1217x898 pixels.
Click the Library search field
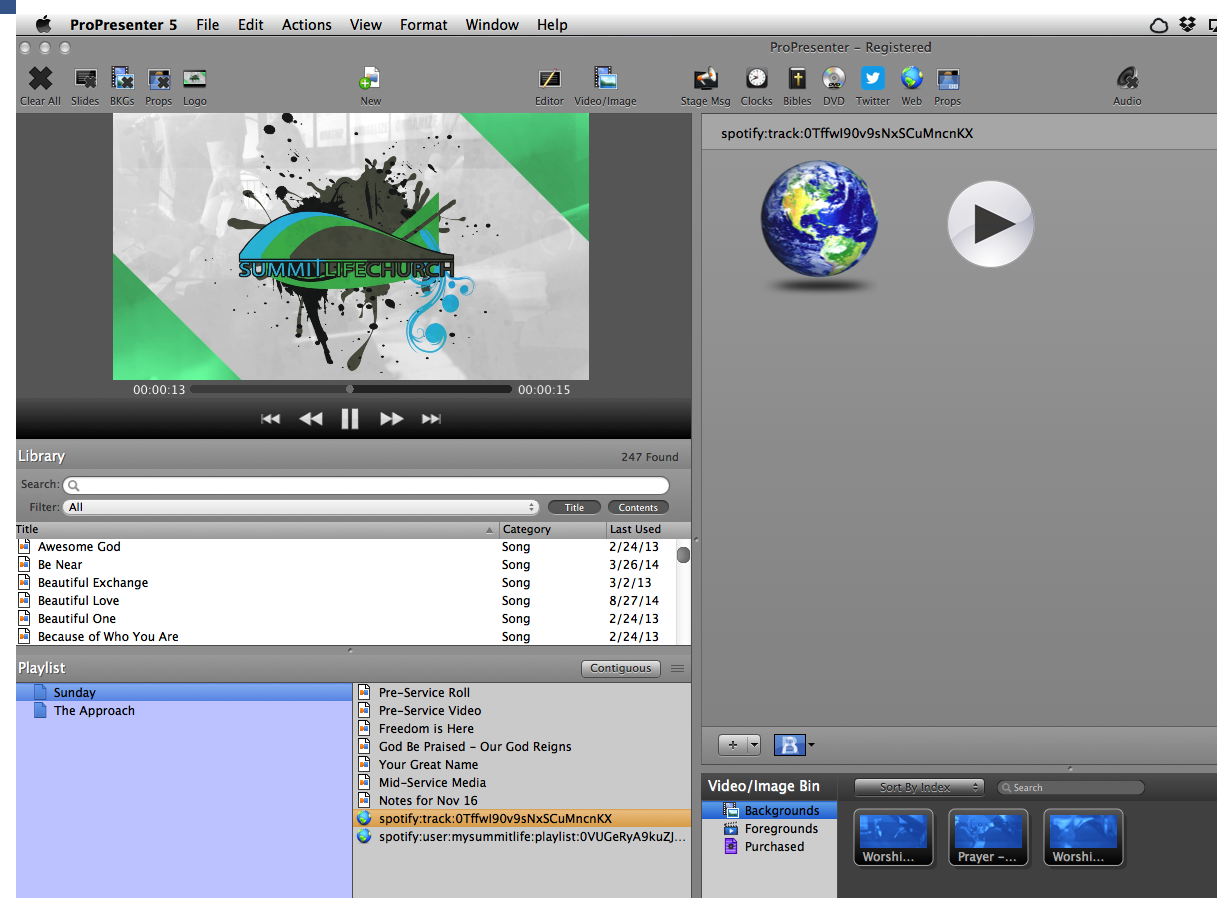coord(366,485)
